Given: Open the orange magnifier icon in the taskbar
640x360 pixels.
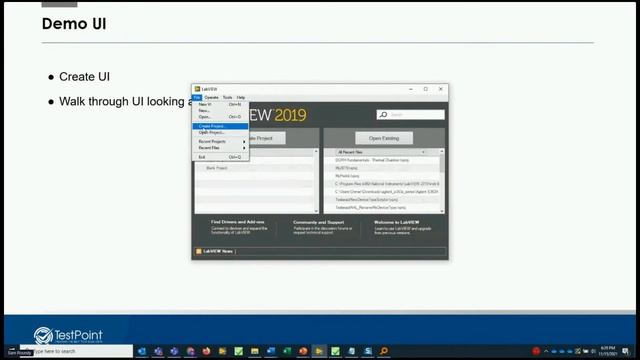Looking at the screenshot, I should pyautogui.click(x=384, y=351).
